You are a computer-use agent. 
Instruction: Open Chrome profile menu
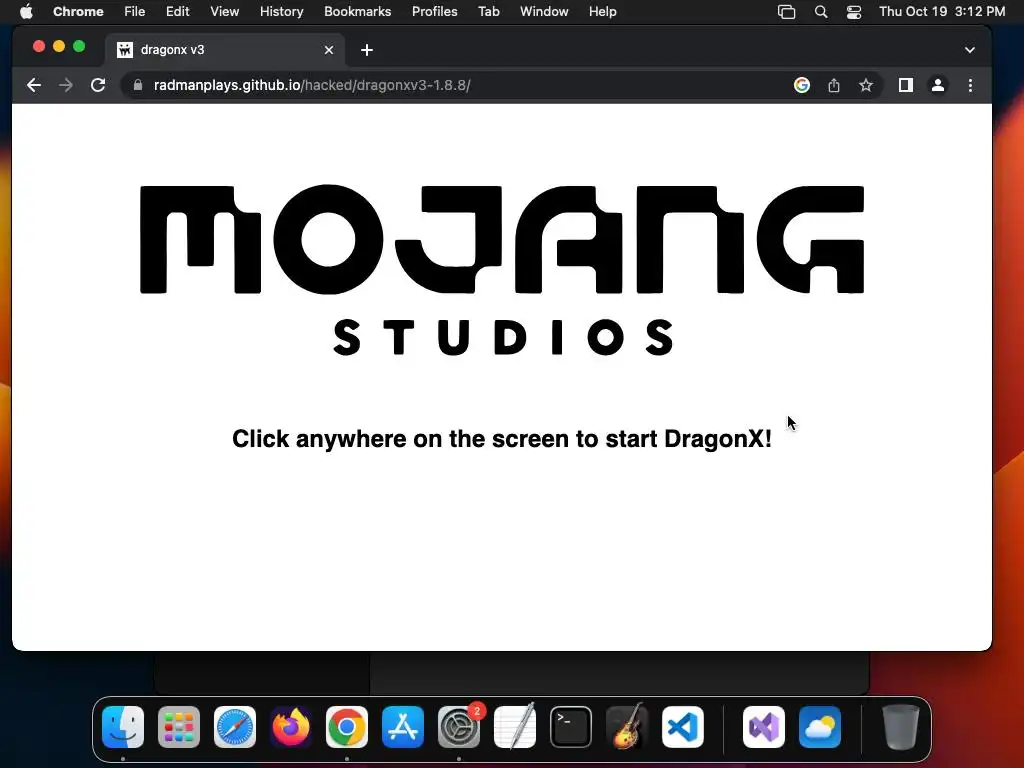tap(938, 85)
